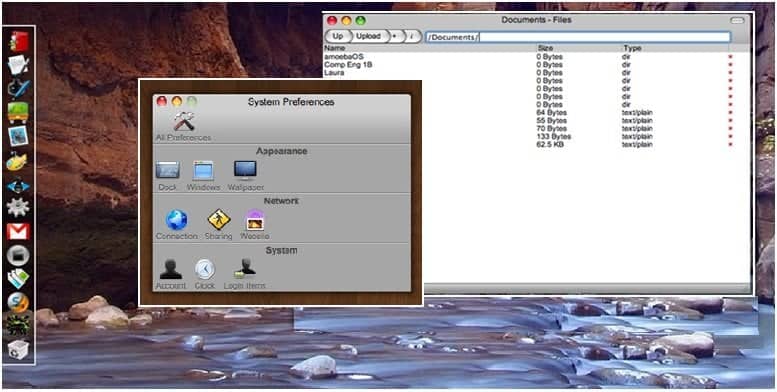Click red asterisk in the 62.5 KB row
777x392 pixels.
(x=730, y=145)
